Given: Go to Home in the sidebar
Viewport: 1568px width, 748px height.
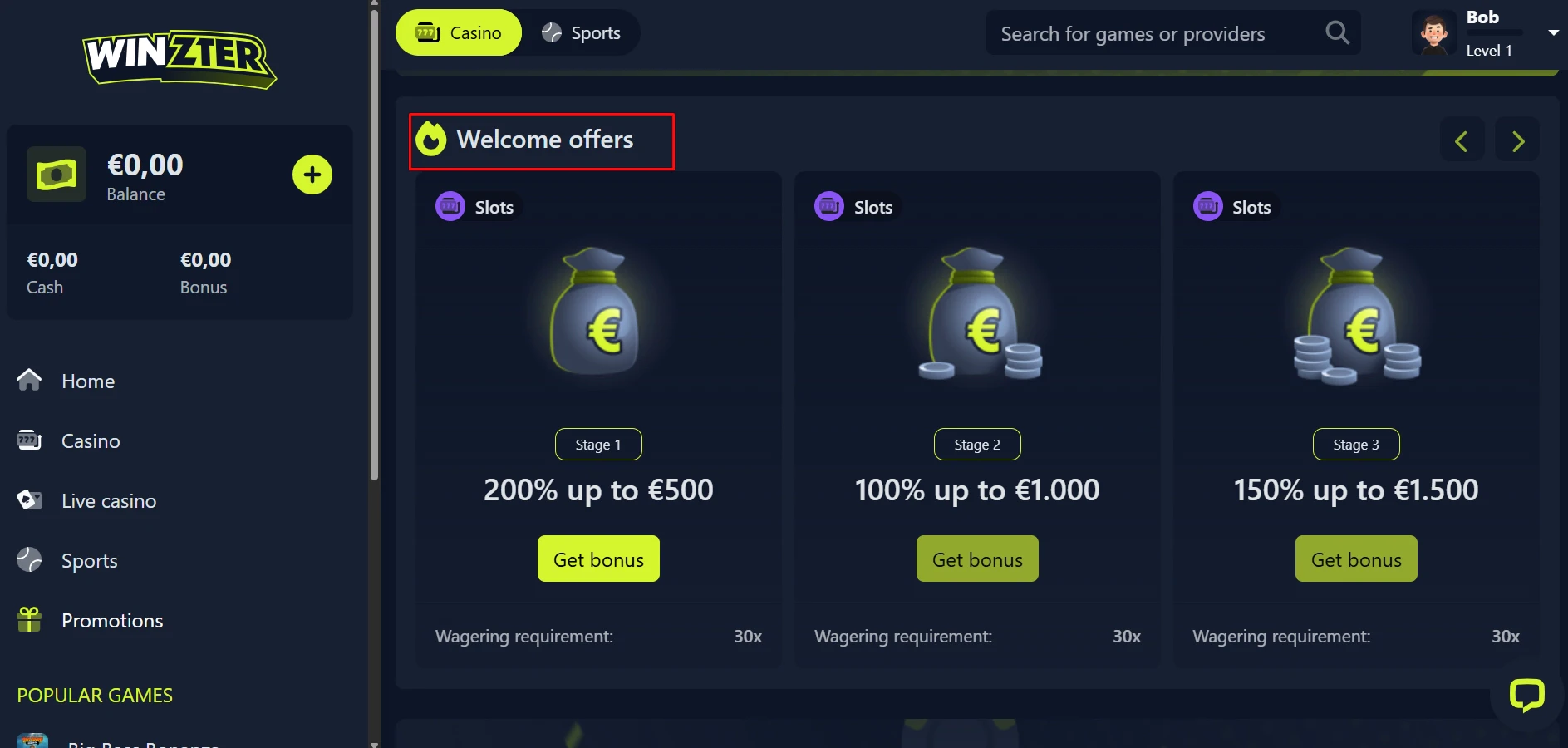Looking at the screenshot, I should pos(87,381).
